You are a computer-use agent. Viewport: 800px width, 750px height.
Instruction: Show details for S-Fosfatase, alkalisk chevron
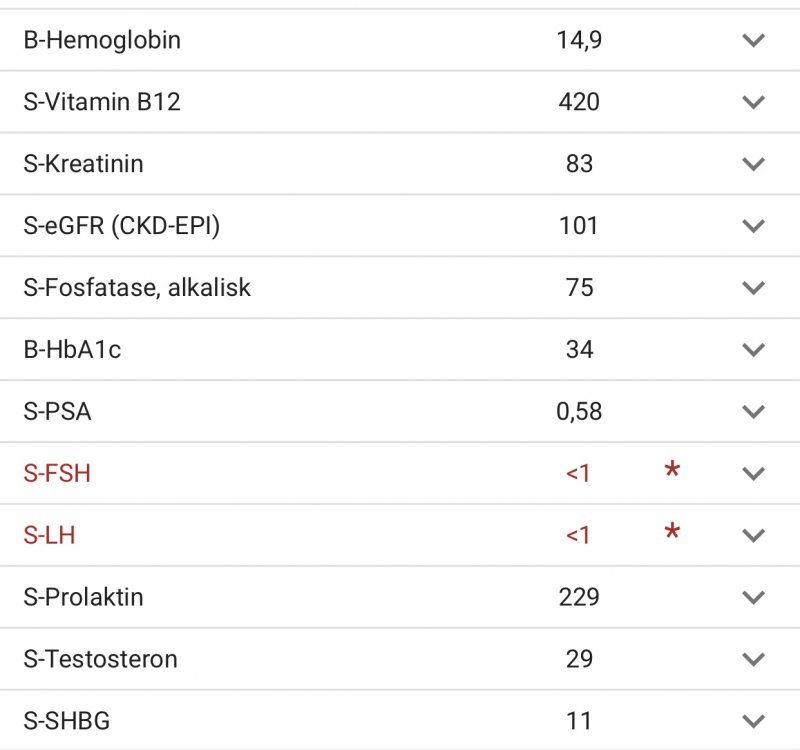click(x=753, y=288)
